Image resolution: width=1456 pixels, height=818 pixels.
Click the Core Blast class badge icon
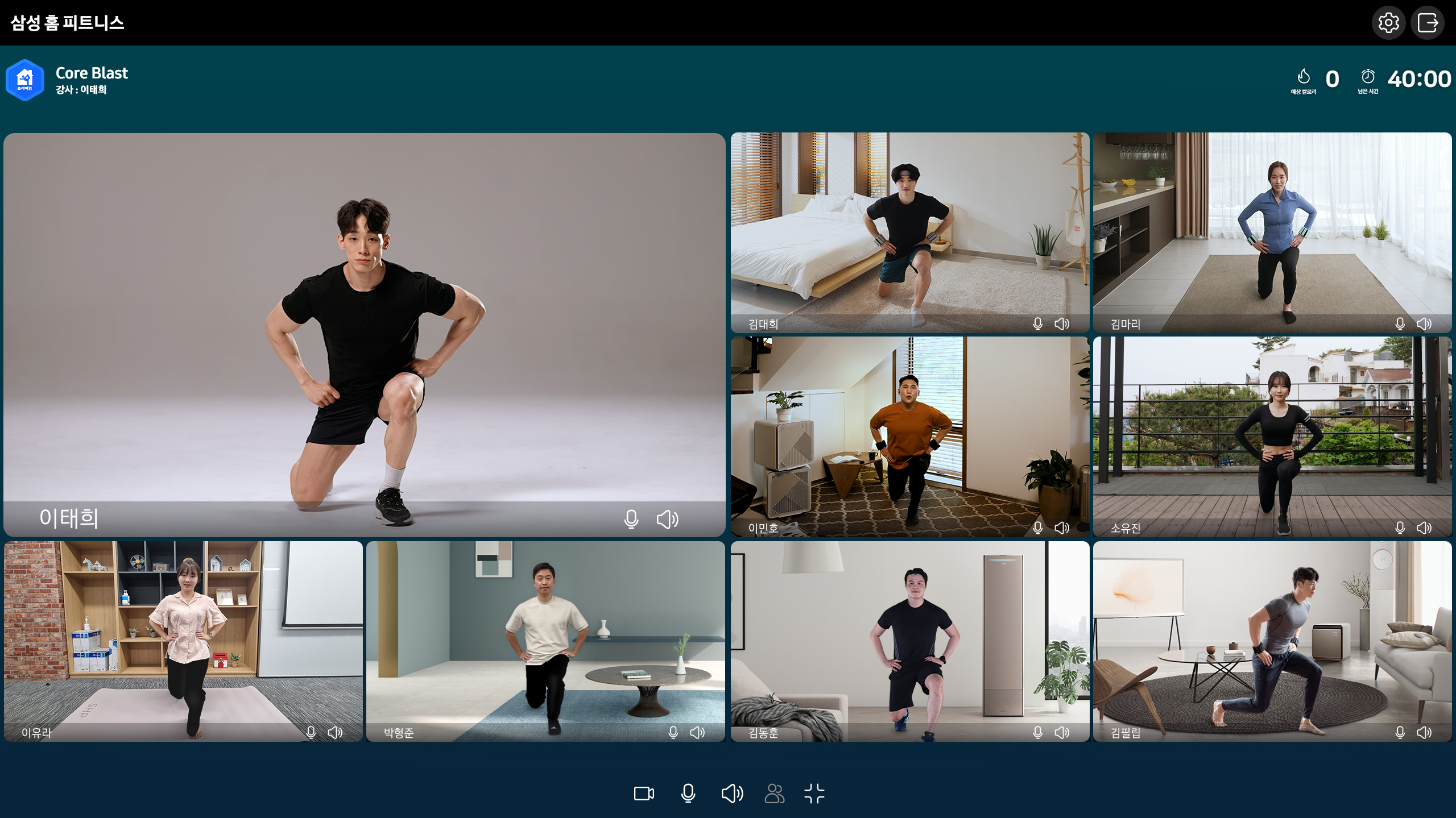point(25,80)
